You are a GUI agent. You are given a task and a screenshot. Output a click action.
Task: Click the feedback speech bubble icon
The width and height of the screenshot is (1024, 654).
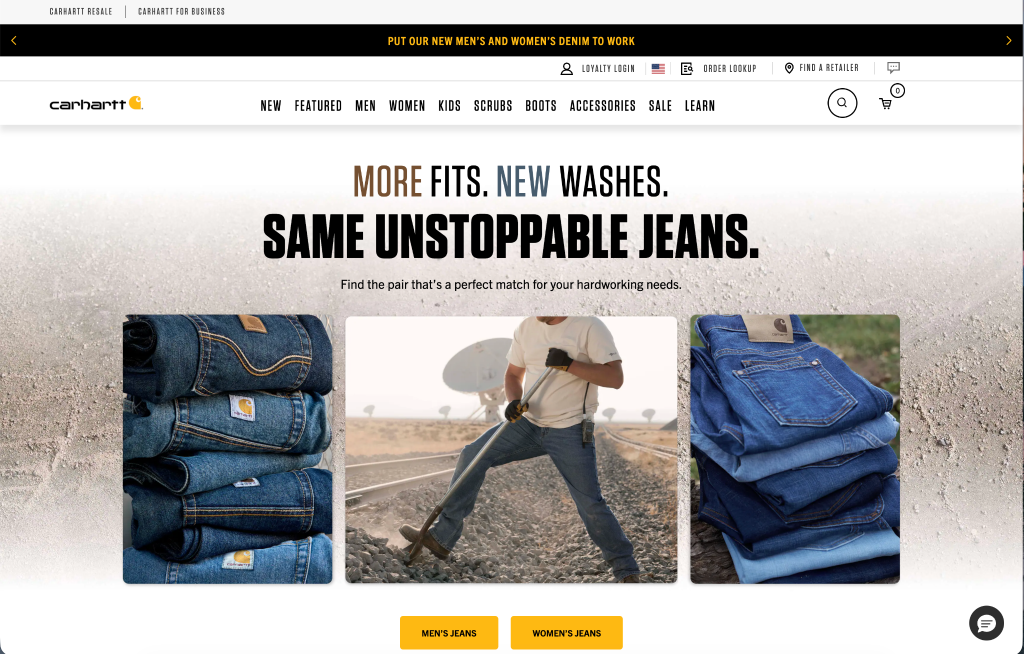click(x=893, y=67)
